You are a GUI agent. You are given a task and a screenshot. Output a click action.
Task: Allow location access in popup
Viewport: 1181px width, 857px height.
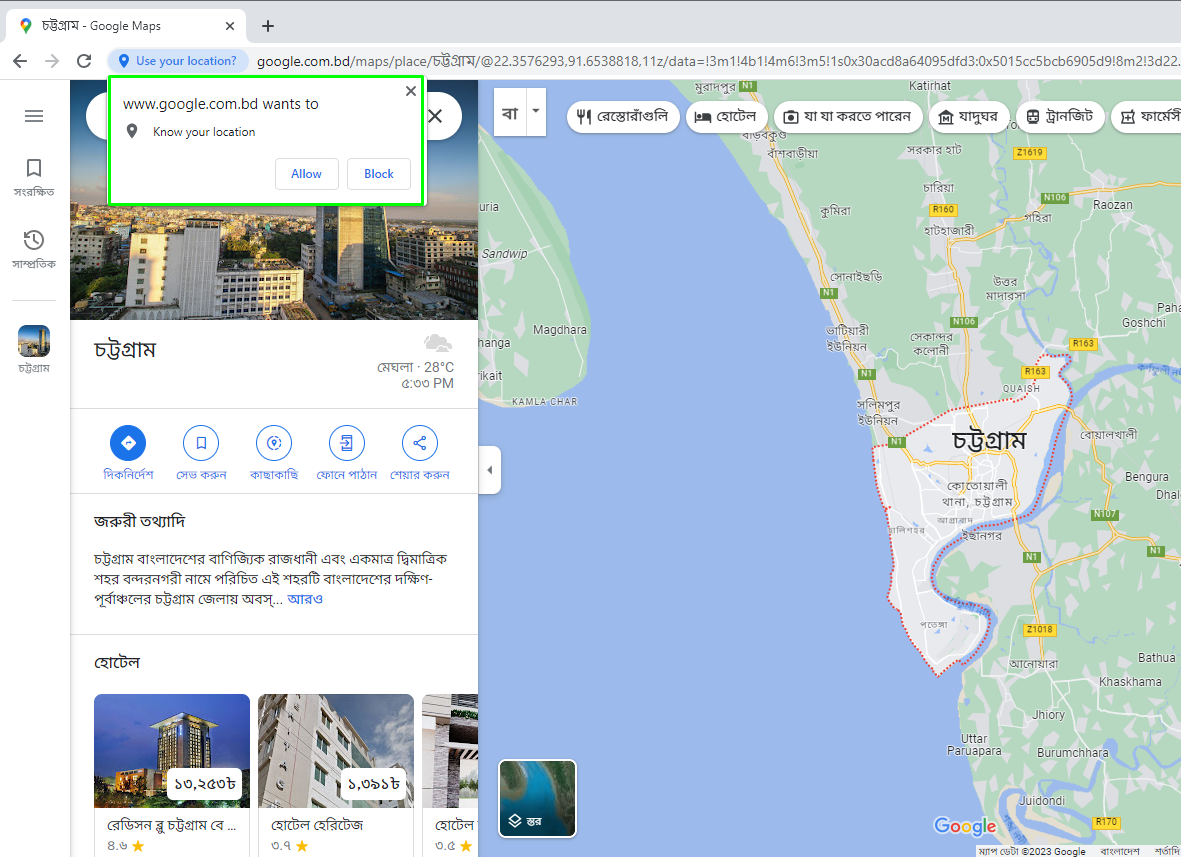click(307, 174)
